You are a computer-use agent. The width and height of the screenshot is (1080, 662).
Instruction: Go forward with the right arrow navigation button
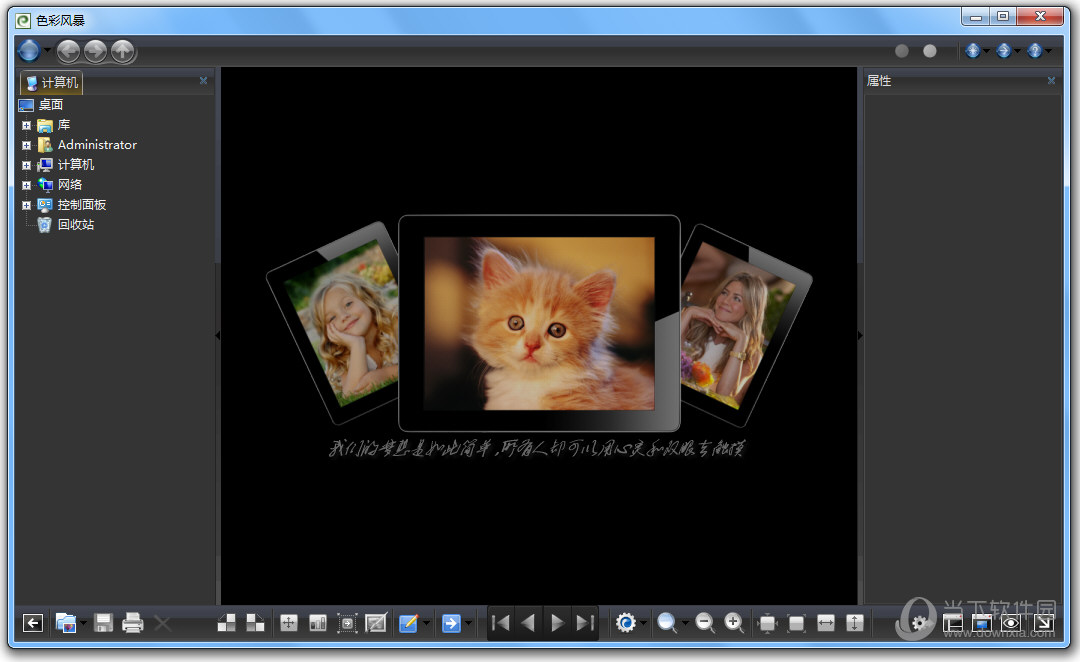click(96, 50)
